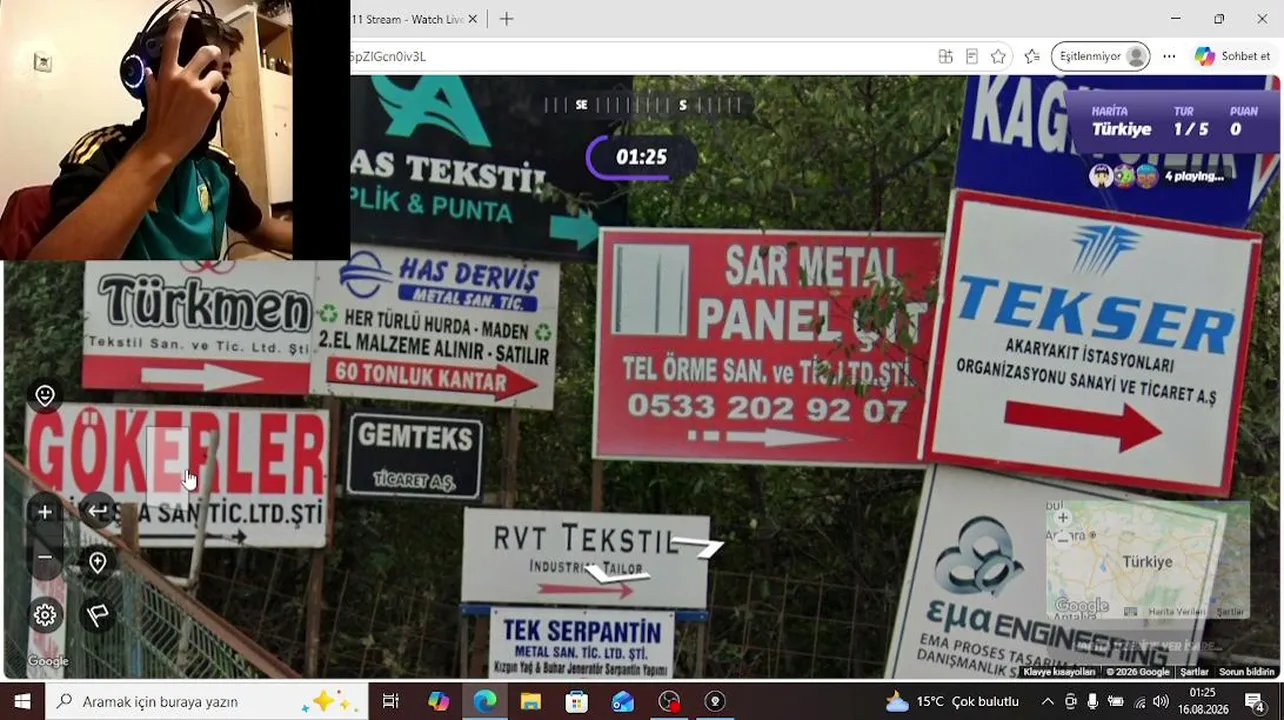Switch to Microsoft Edge on taskbar
This screenshot has height=720, width=1284.
485,701
